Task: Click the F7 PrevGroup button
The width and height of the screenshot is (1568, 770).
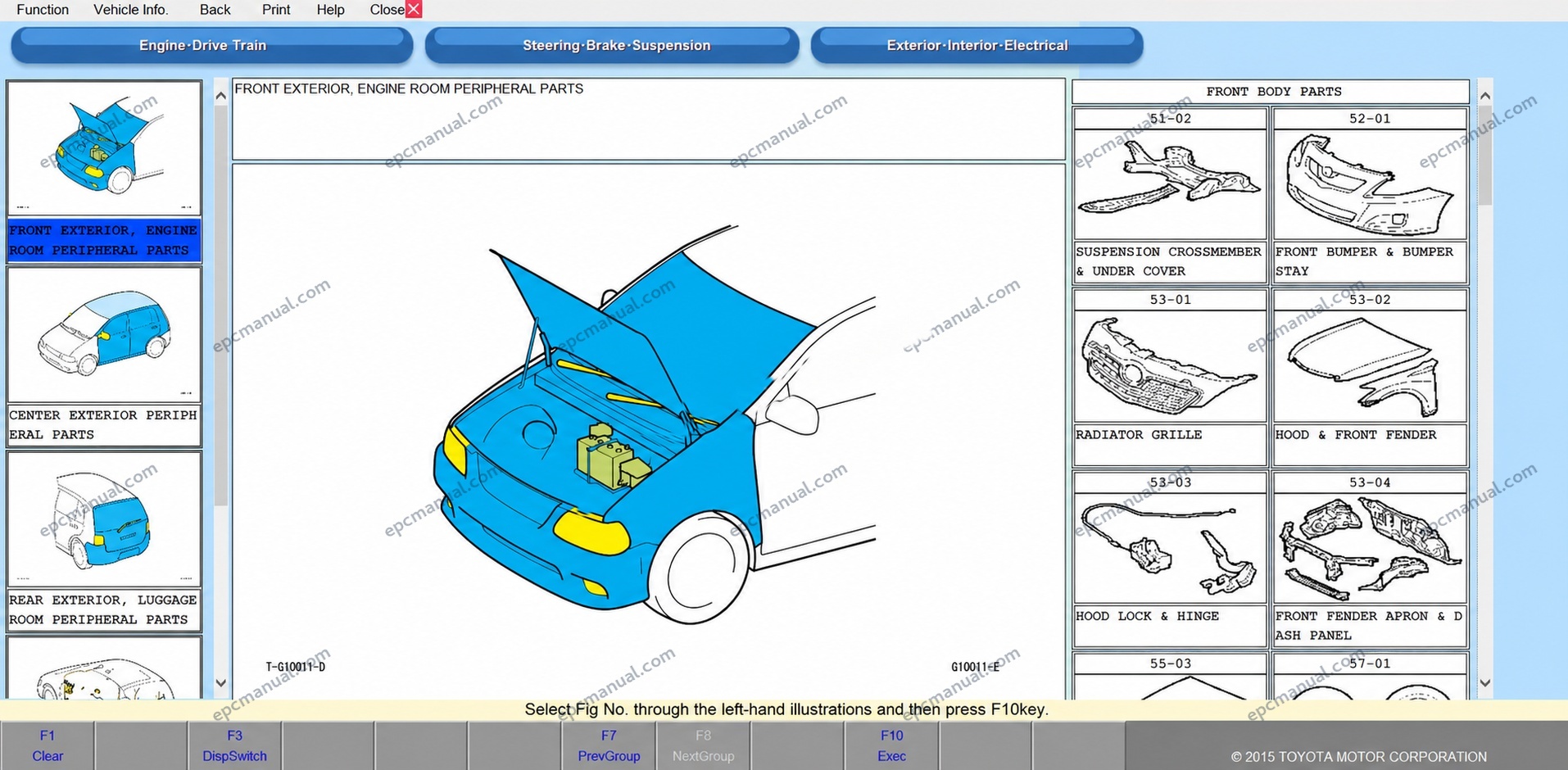Action: pyautogui.click(x=609, y=745)
